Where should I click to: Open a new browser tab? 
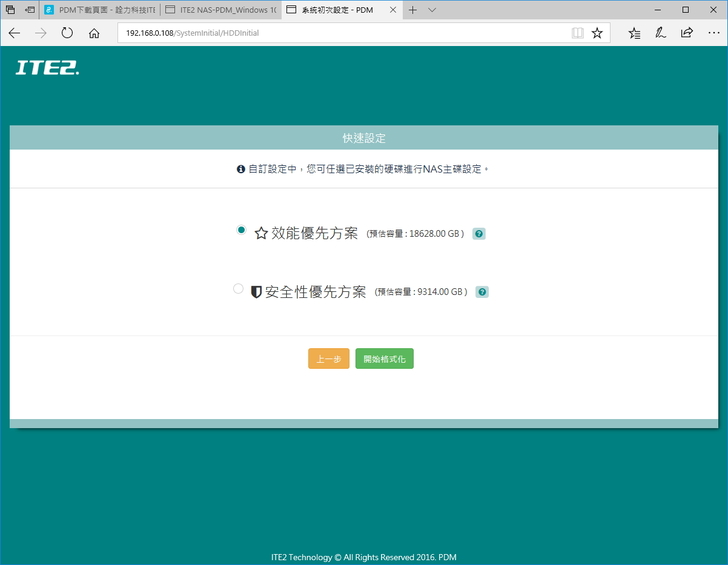tap(412, 10)
